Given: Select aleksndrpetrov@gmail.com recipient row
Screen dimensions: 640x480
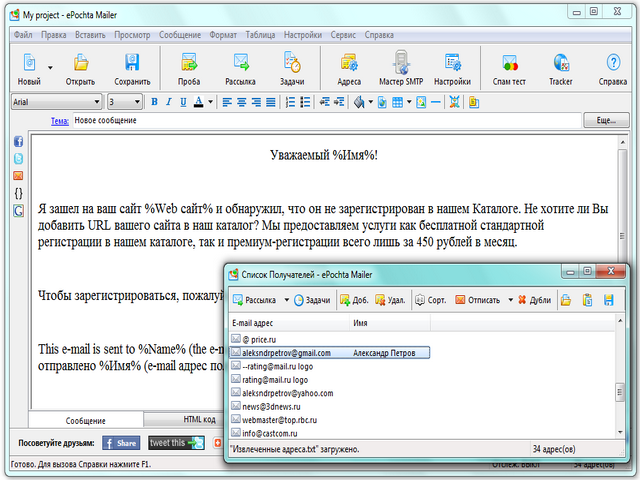Looking at the screenshot, I should pos(330,353).
